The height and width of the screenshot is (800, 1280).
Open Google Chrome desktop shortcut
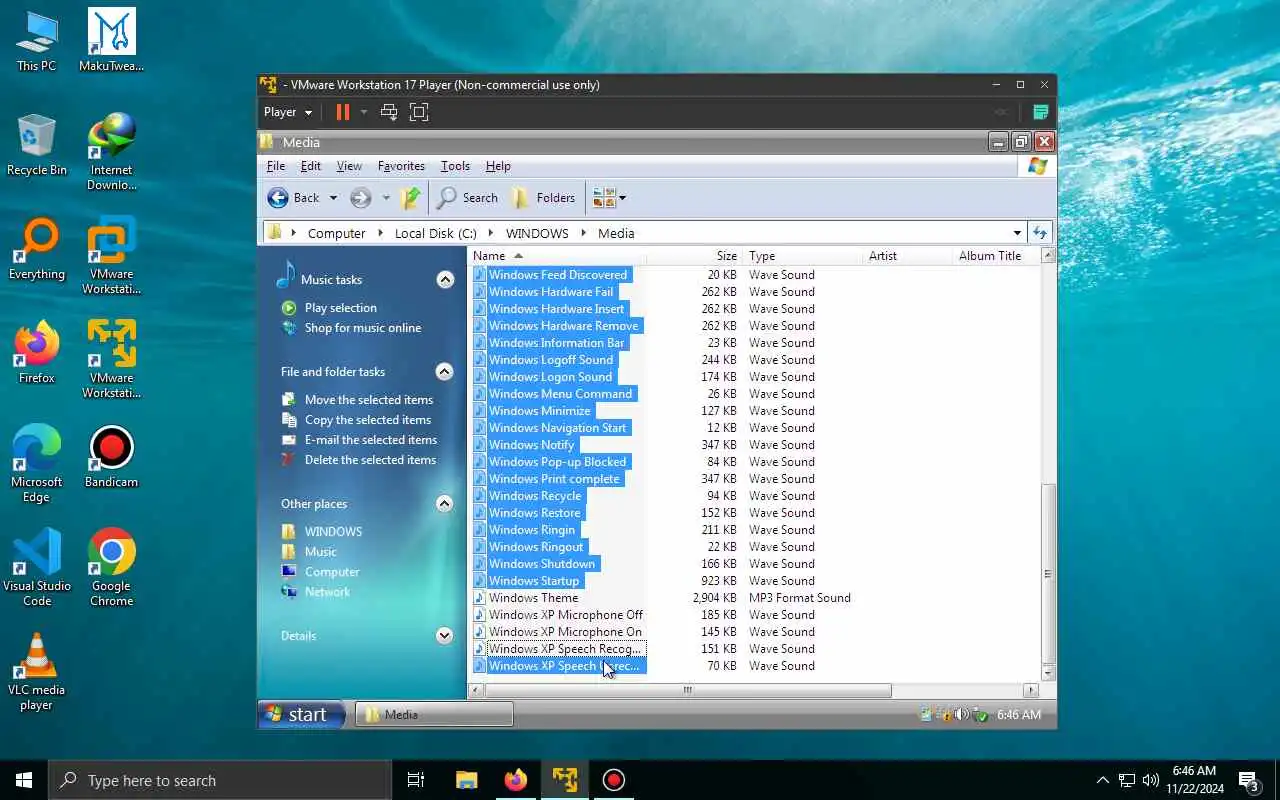click(111, 569)
